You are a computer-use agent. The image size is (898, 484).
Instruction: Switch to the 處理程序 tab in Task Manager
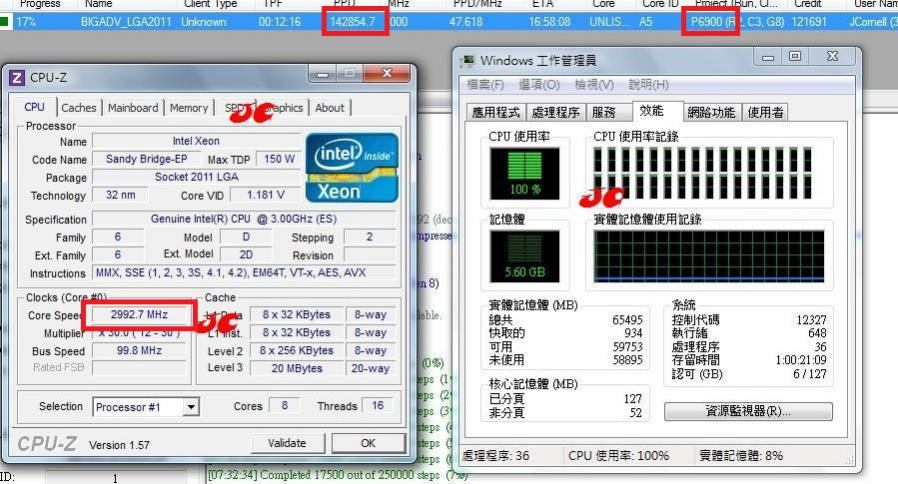pyautogui.click(x=556, y=112)
